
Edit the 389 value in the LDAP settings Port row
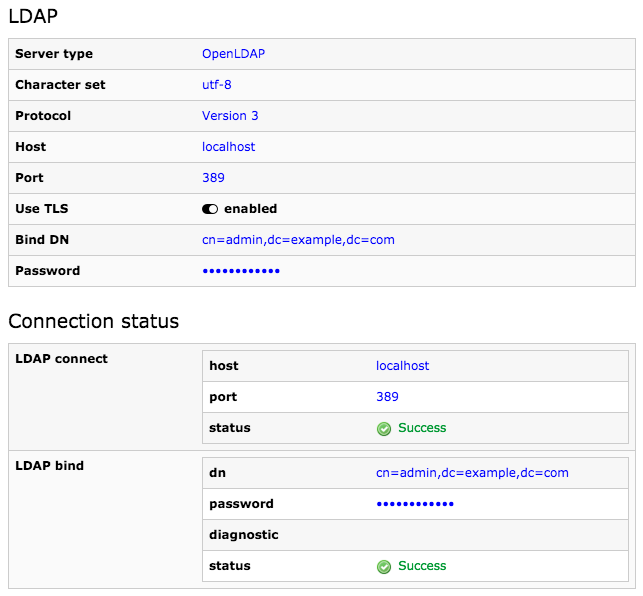click(213, 178)
